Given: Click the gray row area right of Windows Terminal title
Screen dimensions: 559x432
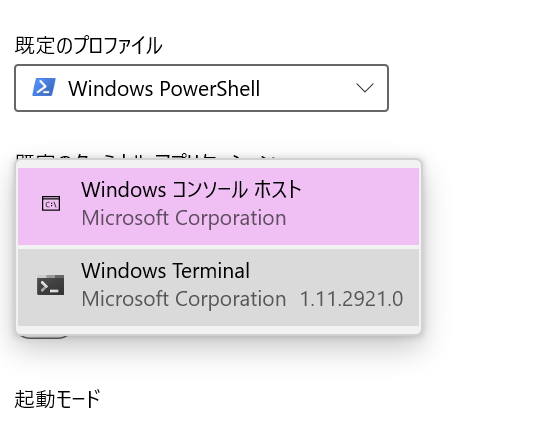Looking at the screenshot, I should [x=333, y=271].
